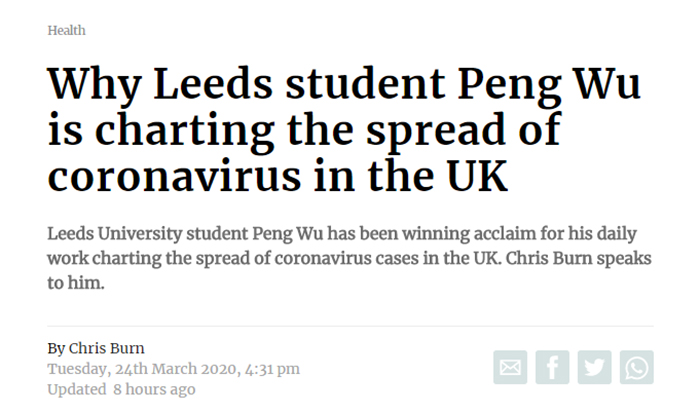Share this story on Facebook
This screenshot has width=700, height=420.
click(x=552, y=367)
